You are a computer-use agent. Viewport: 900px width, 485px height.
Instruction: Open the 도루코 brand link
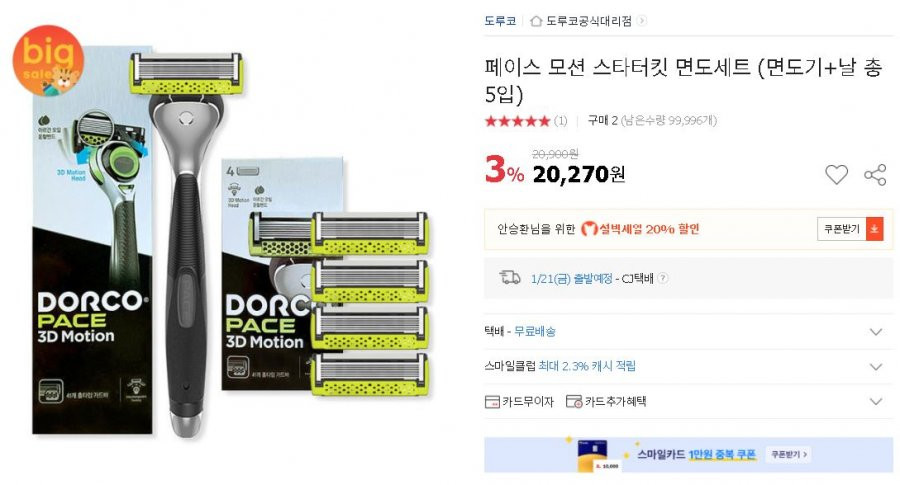(500, 21)
